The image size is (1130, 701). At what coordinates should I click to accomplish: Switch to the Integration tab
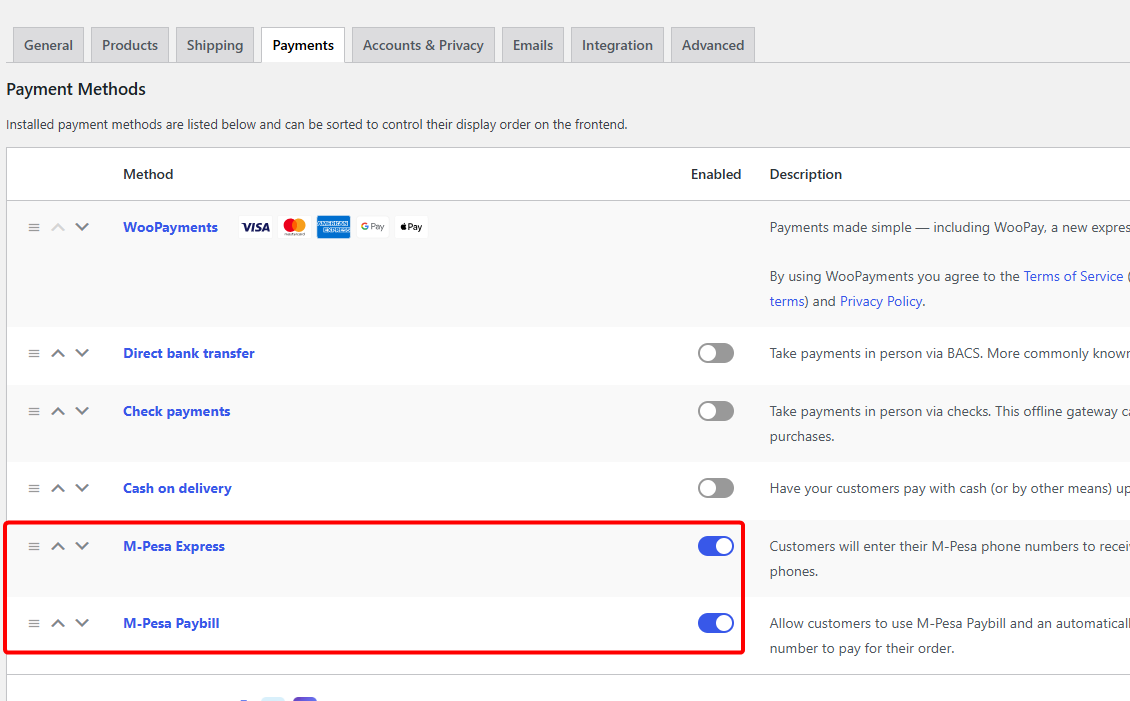[617, 45]
